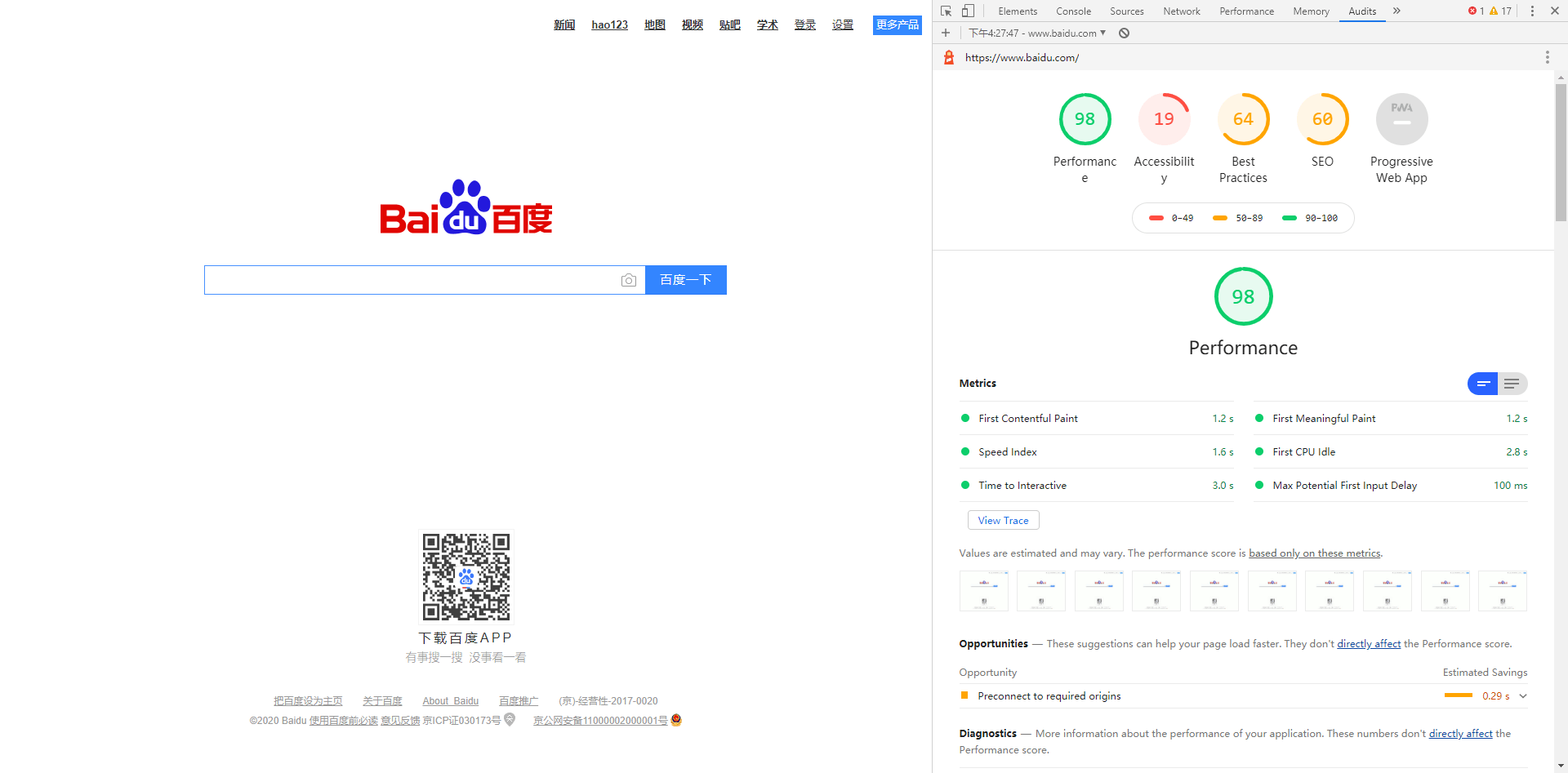Click the shield icon after 京ICP证030173号

tap(510, 720)
